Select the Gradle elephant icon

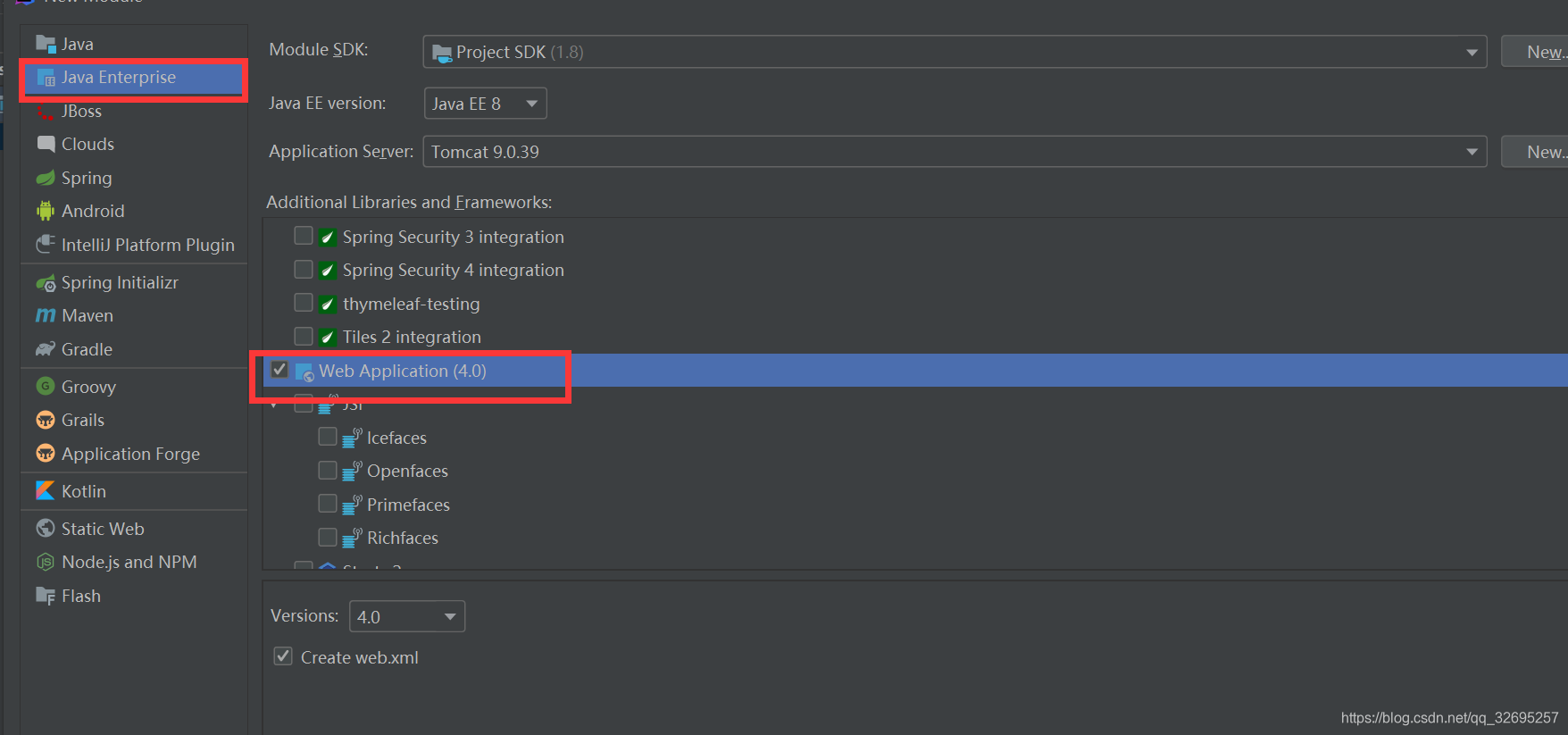click(46, 349)
